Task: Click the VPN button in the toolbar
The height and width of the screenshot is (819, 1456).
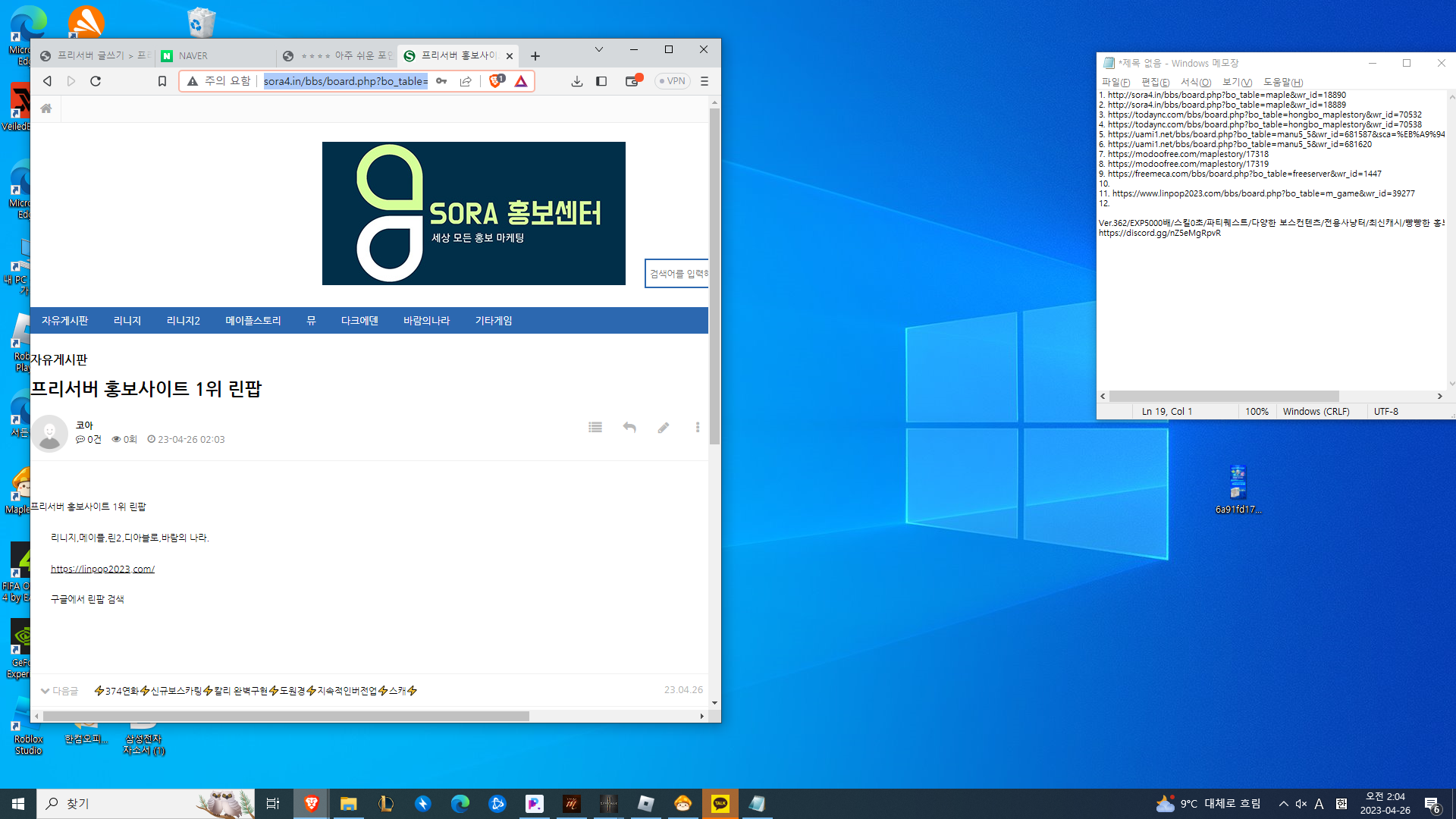Action: (x=672, y=81)
